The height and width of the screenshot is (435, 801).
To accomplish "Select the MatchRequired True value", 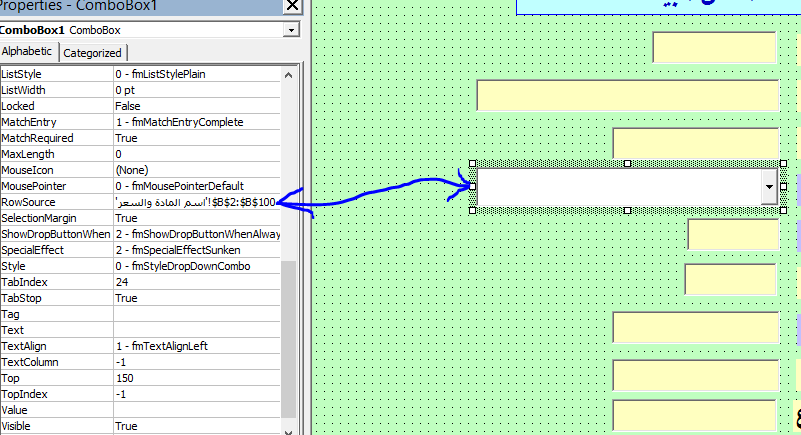I will (x=196, y=138).
